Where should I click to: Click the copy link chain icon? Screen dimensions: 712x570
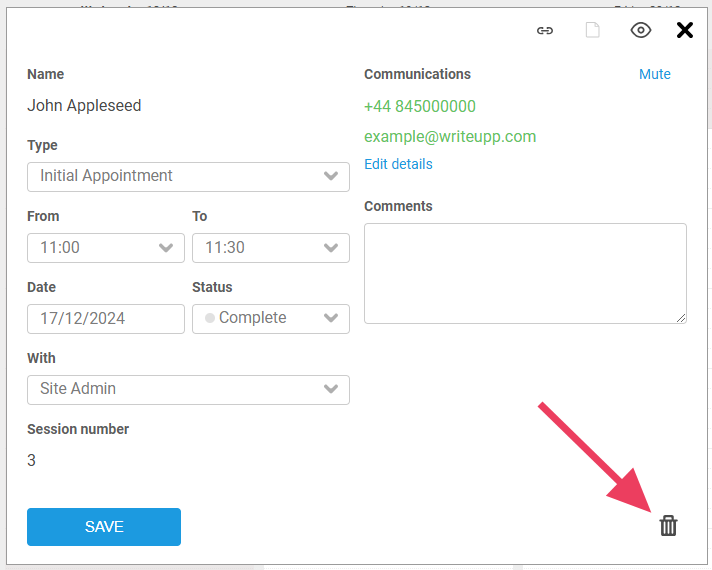(x=545, y=30)
